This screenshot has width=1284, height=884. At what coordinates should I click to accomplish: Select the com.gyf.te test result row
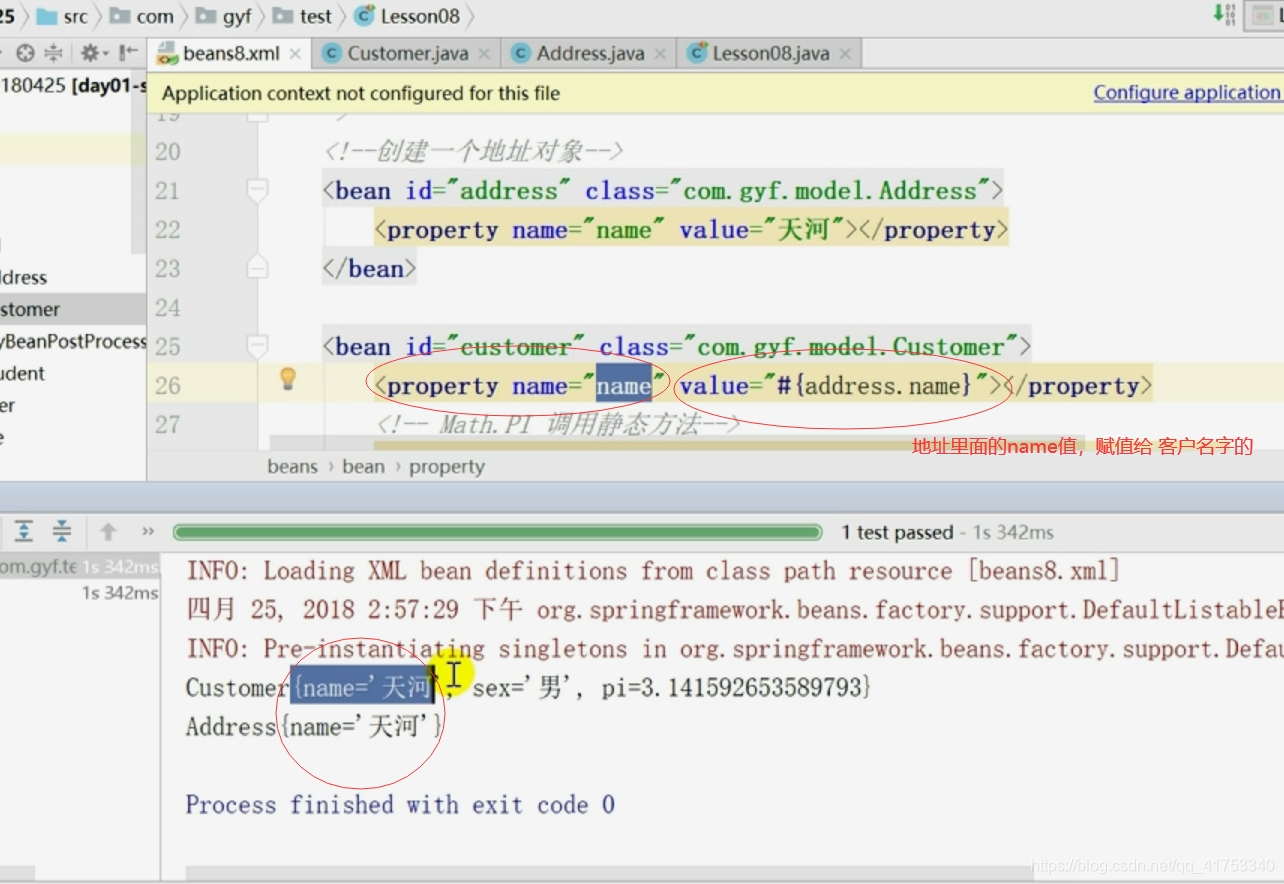click(79, 567)
